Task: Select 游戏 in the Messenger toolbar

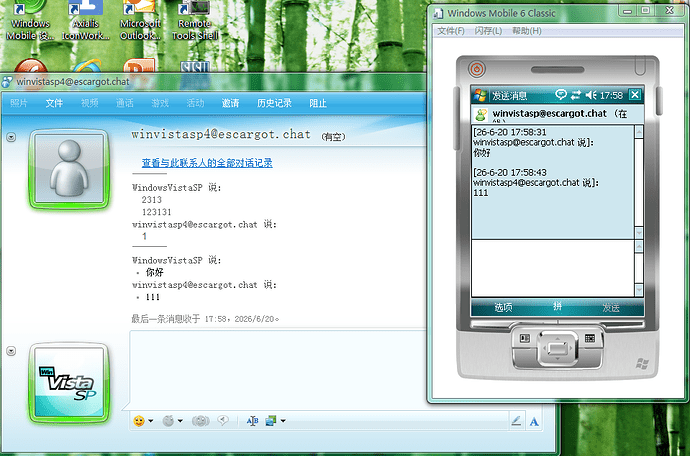Action: tap(160, 103)
